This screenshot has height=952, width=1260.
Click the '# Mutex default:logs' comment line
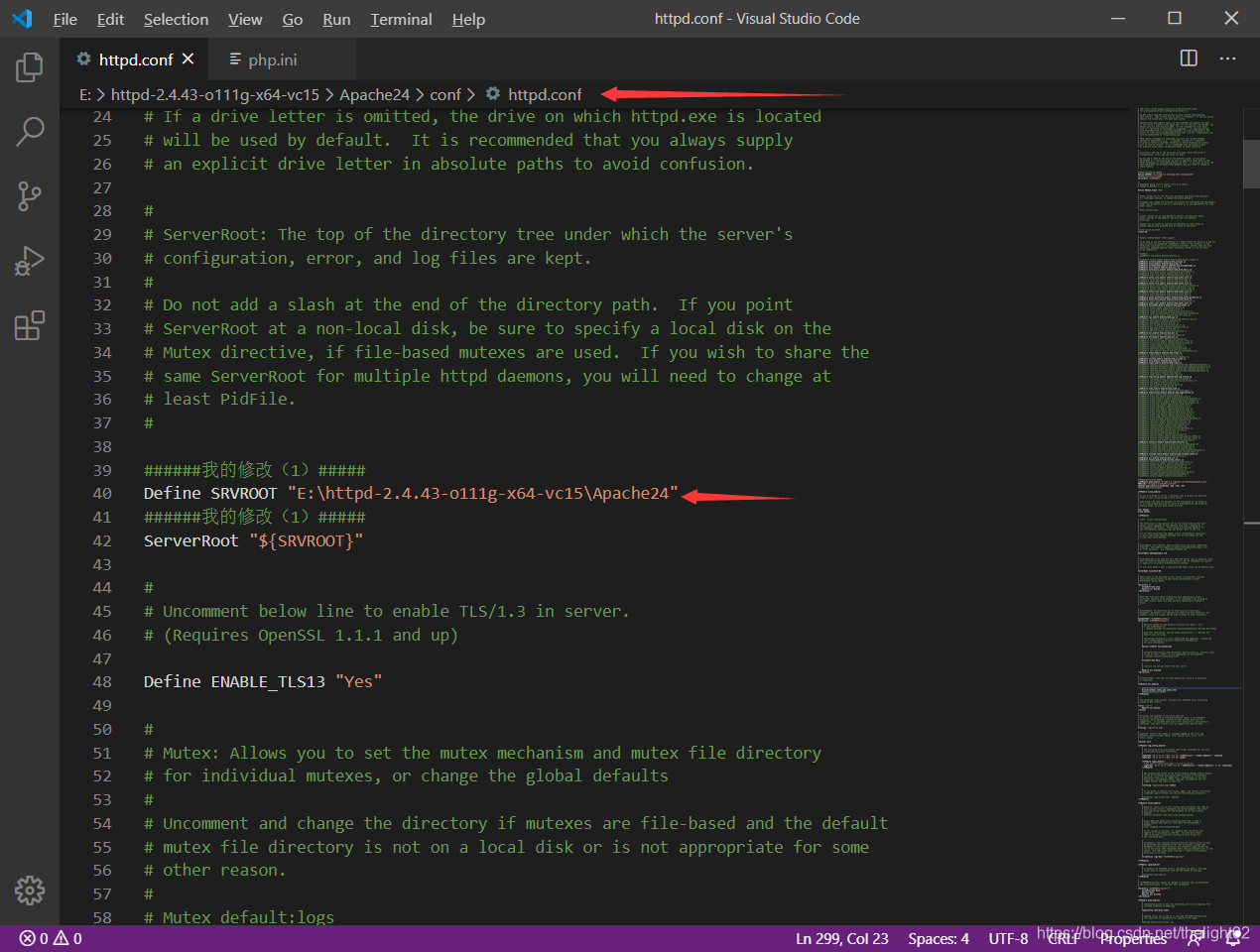239,917
